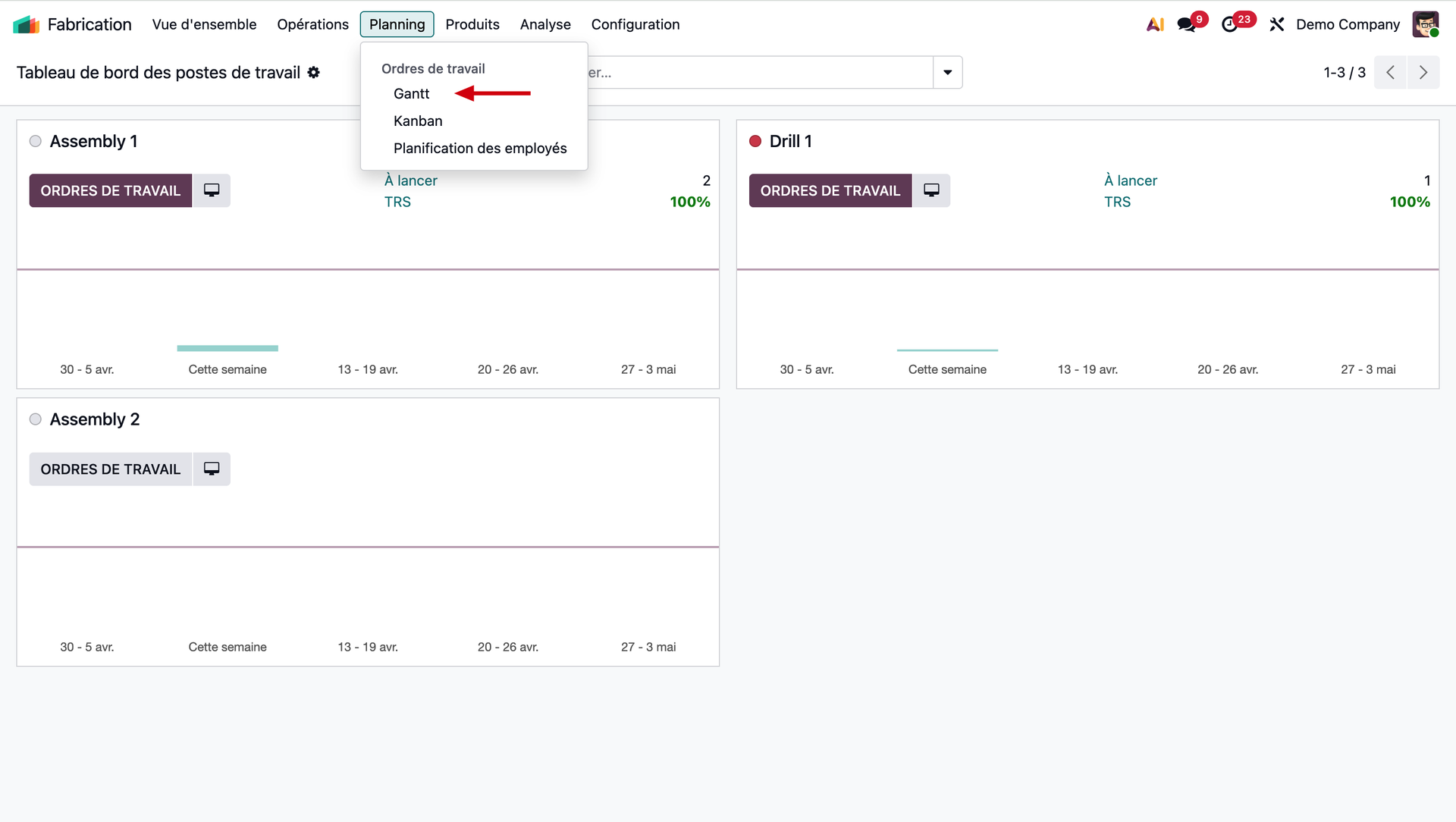This screenshot has width=1456, height=822.
Task: Open the discuss messages icon
Action: tap(1186, 24)
